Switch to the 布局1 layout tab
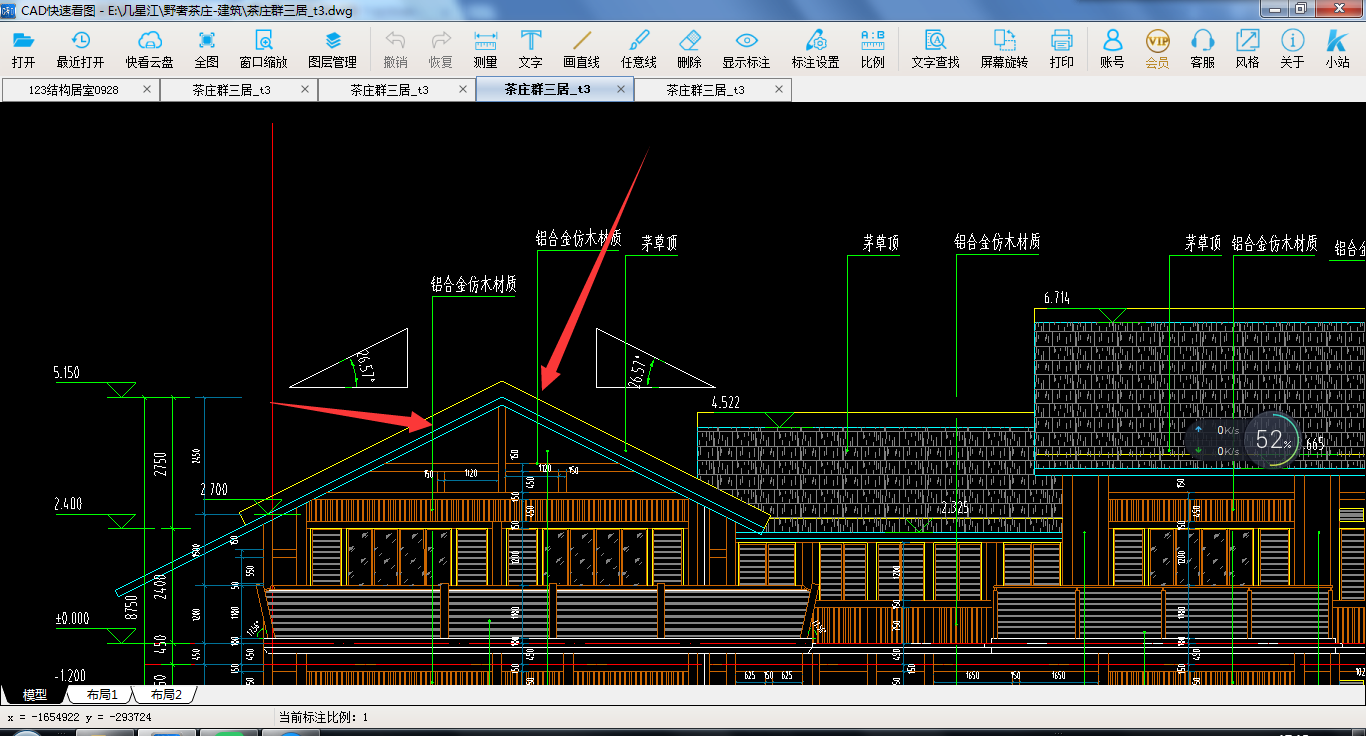The image size is (1366, 736). [102, 694]
